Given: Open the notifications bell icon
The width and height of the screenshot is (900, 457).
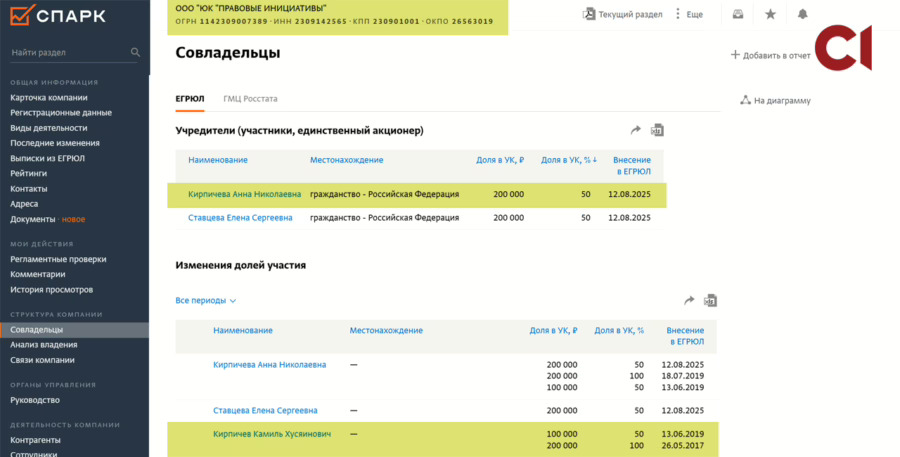Looking at the screenshot, I should 802,14.
